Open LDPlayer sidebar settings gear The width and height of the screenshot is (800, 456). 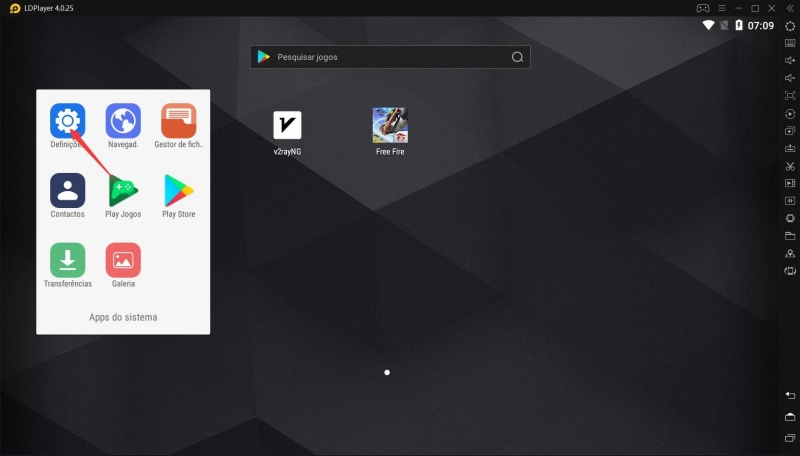point(790,27)
